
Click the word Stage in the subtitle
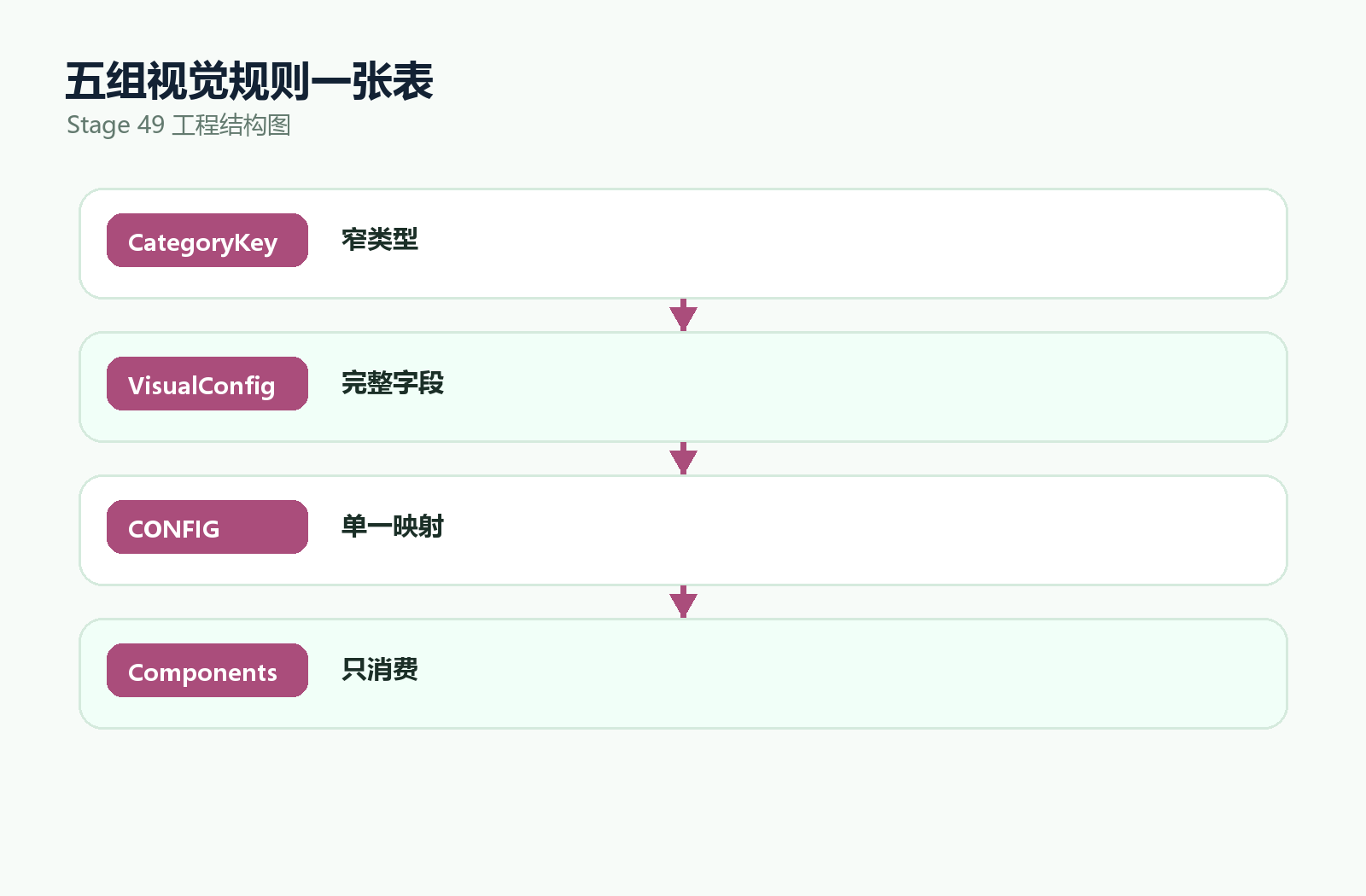pyautogui.click(x=98, y=125)
